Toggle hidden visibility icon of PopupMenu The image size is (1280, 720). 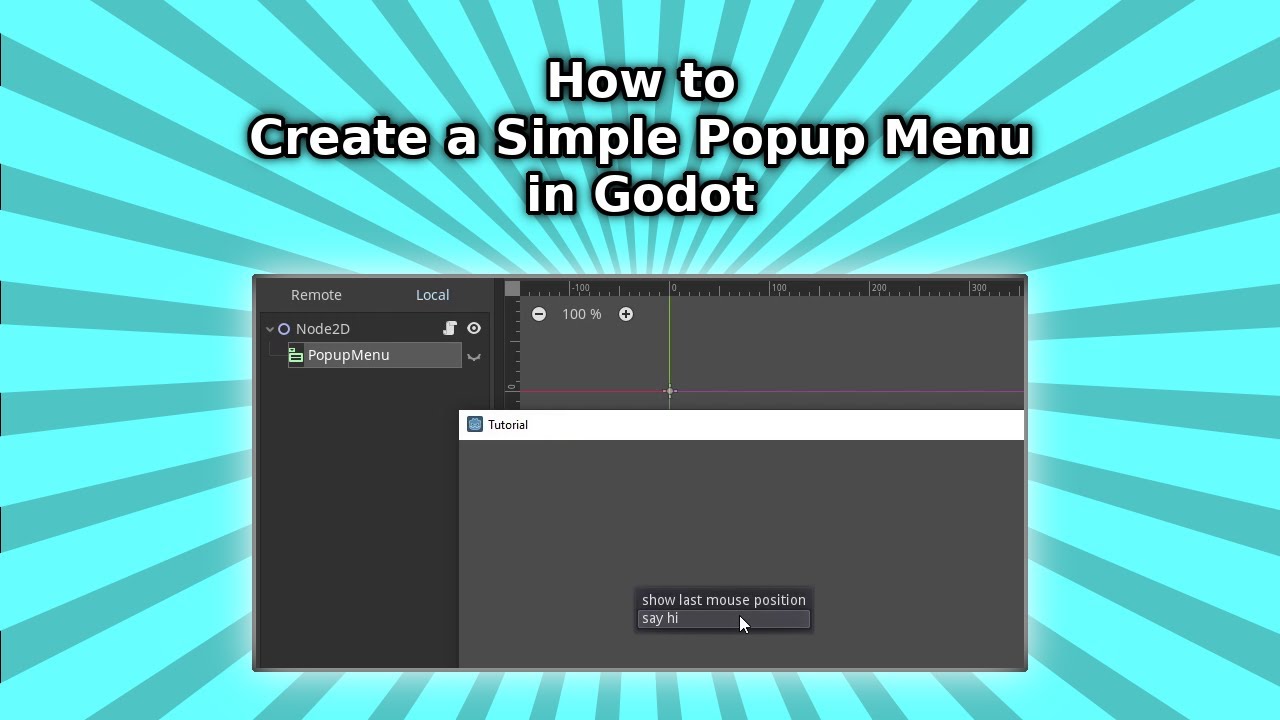(474, 356)
